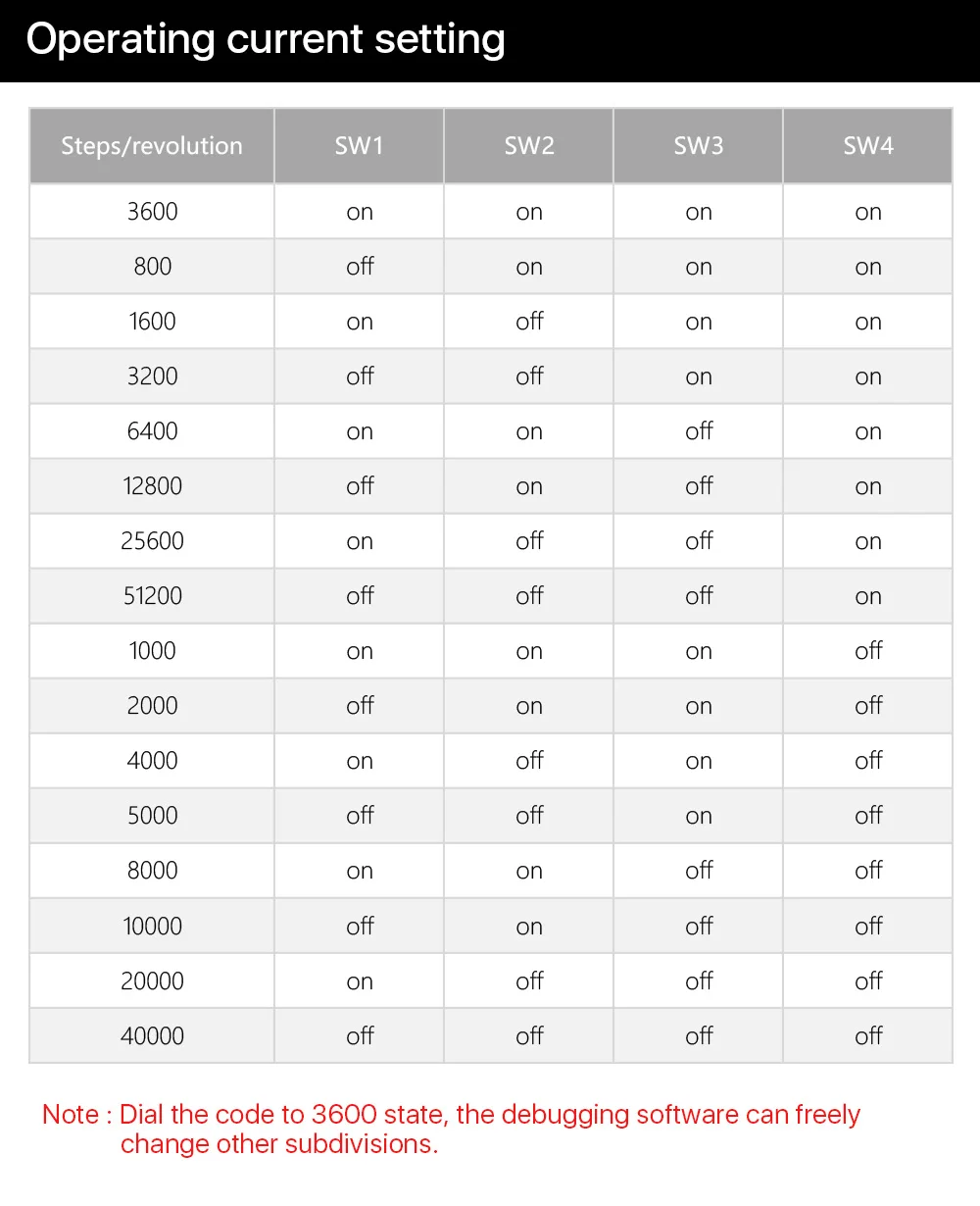980x1206 pixels.
Task: Select the 12800 steps row label
Action: [152, 486]
